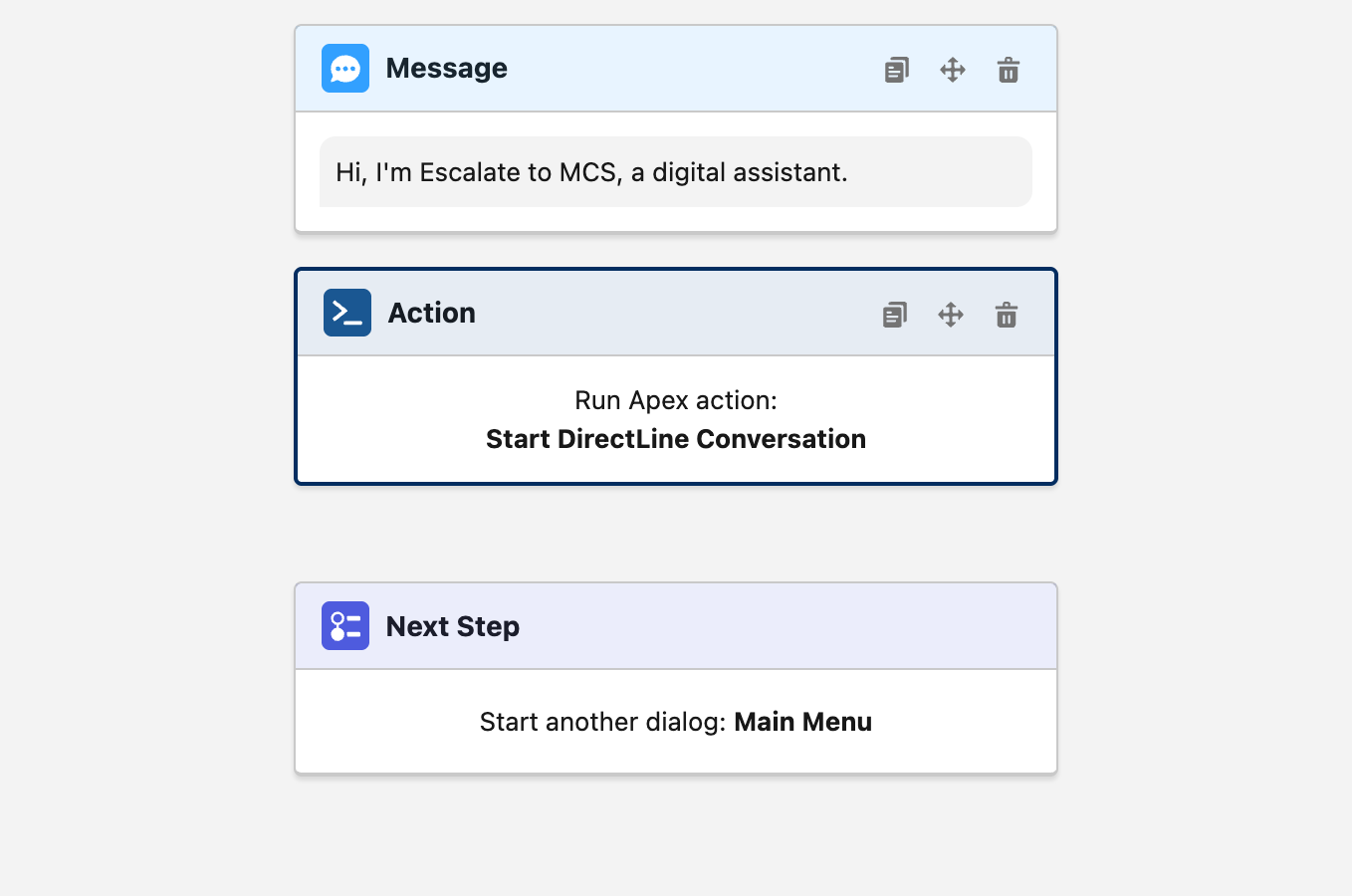Click the Action terminal icon
Viewport: 1352px width, 896px height.
[x=346, y=313]
